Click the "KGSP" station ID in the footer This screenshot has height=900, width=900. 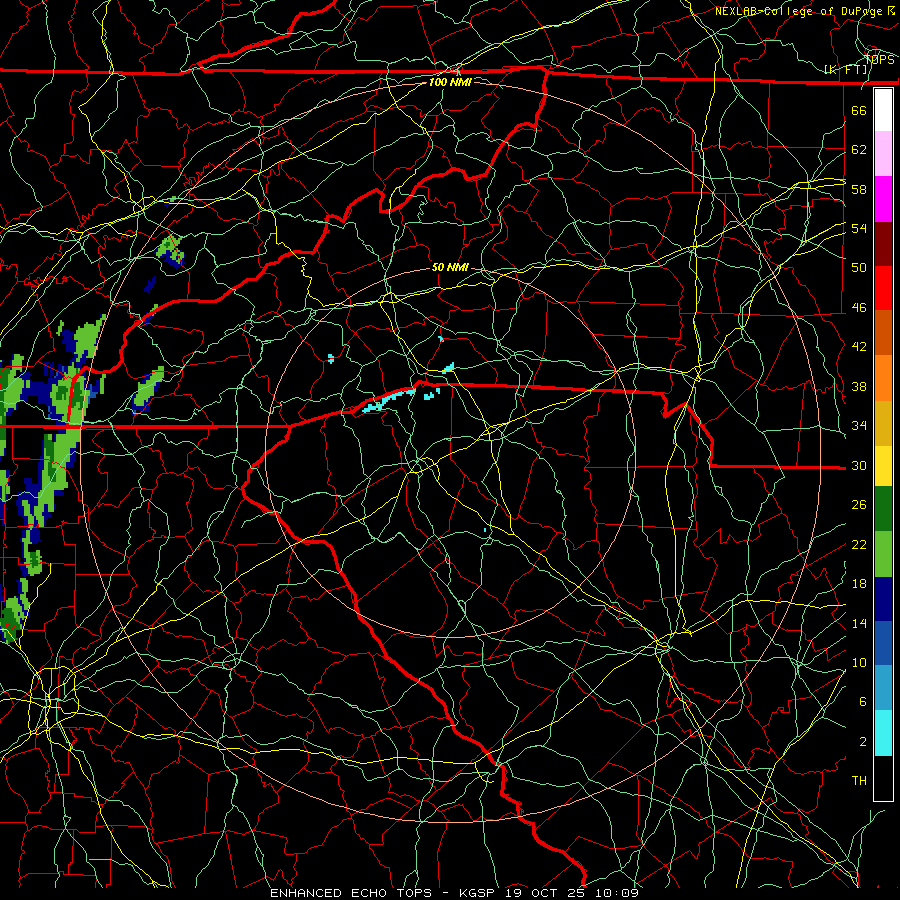click(x=479, y=893)
